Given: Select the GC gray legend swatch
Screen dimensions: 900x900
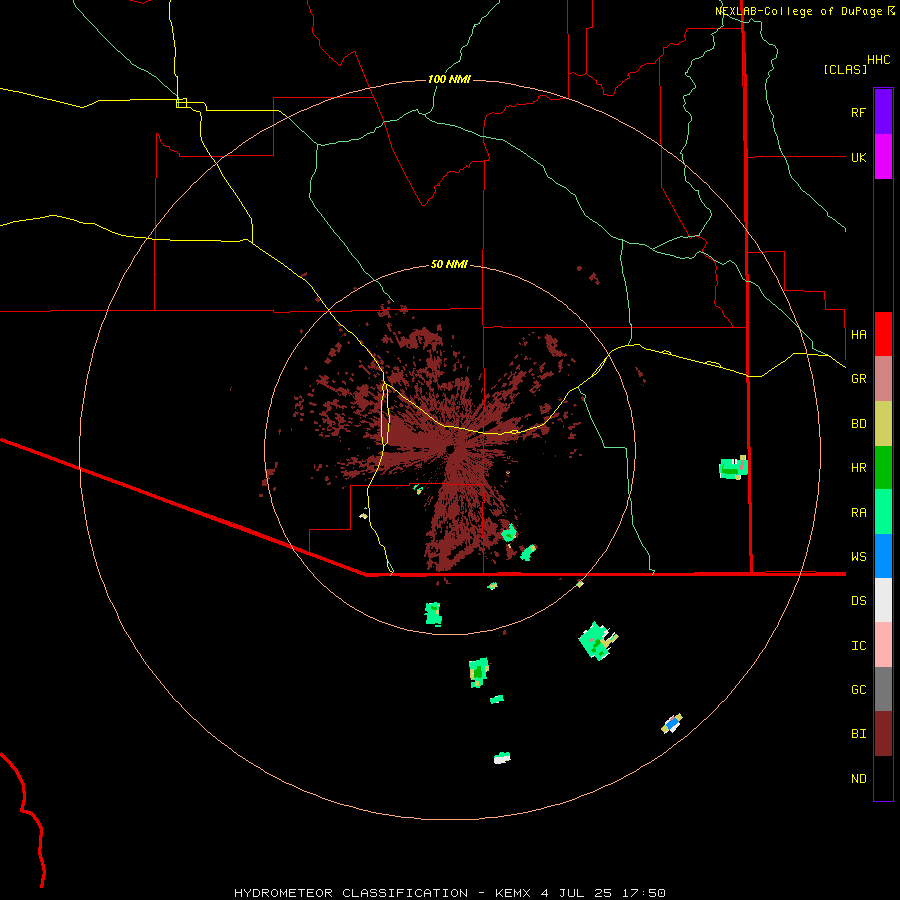Looking at the screenshot, I should (883, 689).
